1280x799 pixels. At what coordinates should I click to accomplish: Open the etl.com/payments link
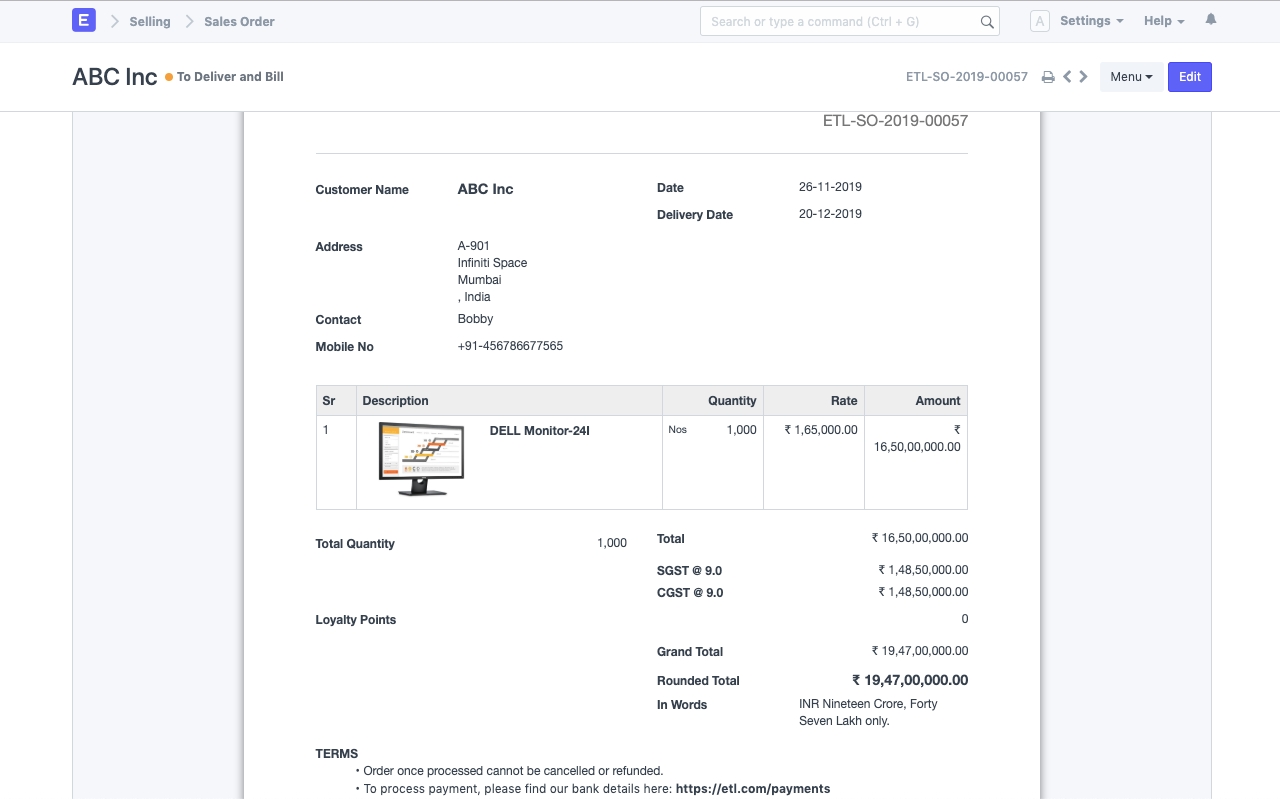coord(753,788)
